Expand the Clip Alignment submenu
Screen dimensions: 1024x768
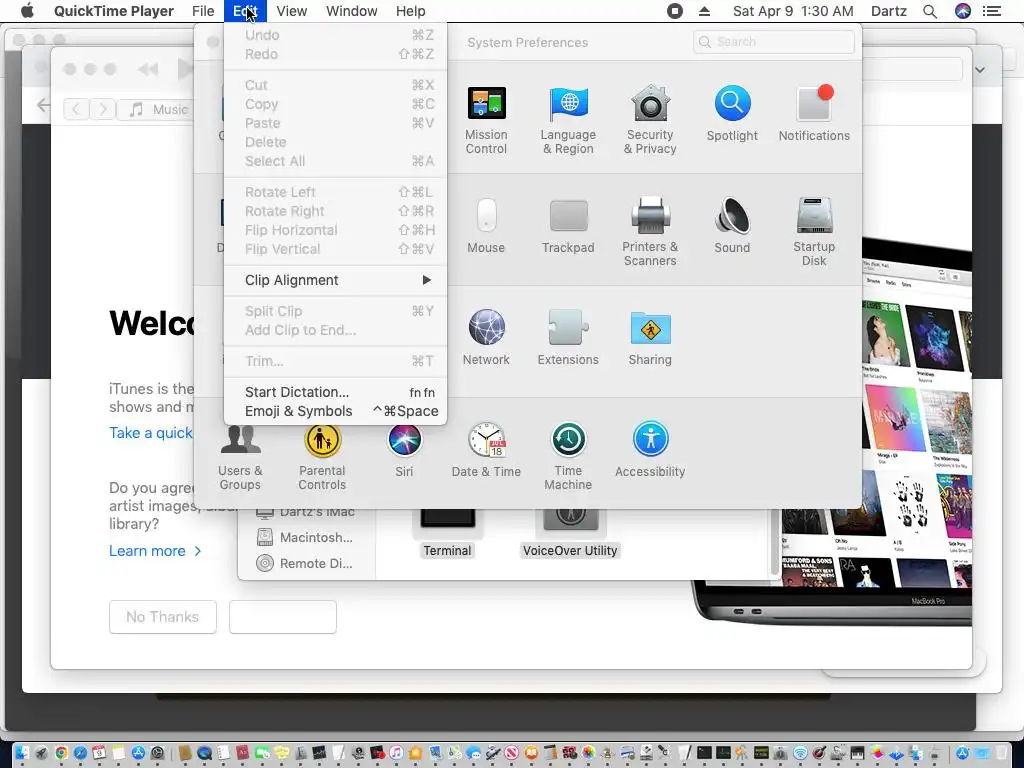click(336, 280)
